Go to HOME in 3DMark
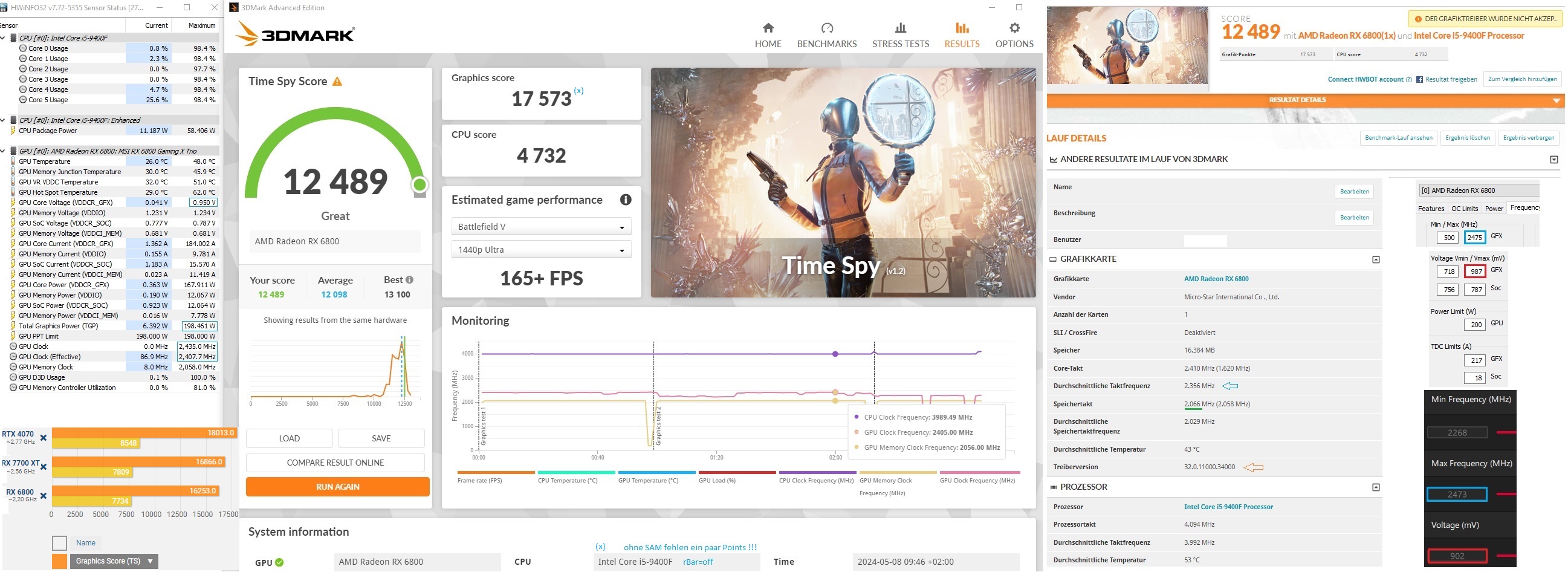The width and height of the screenshot is (1568, 572). pyautogui.click(x=768, y=35)
